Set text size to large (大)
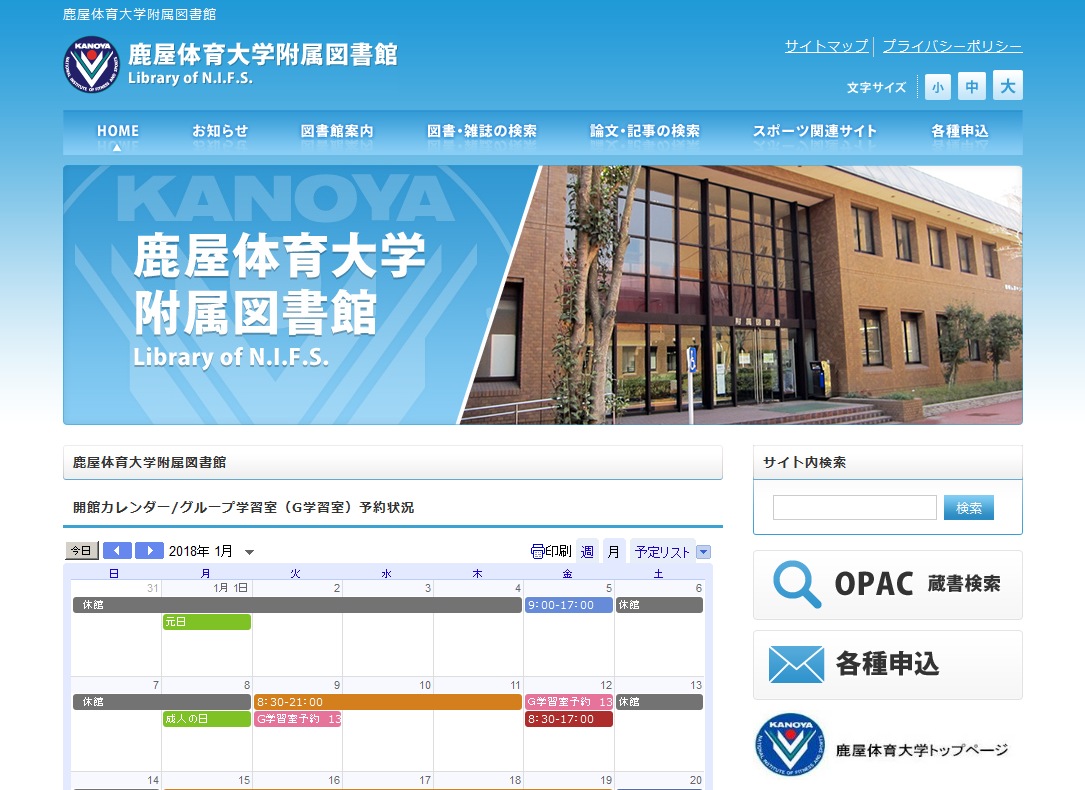Viewport: 1085px width, 790px height. pyautogui.click(x=1008, y=85)
